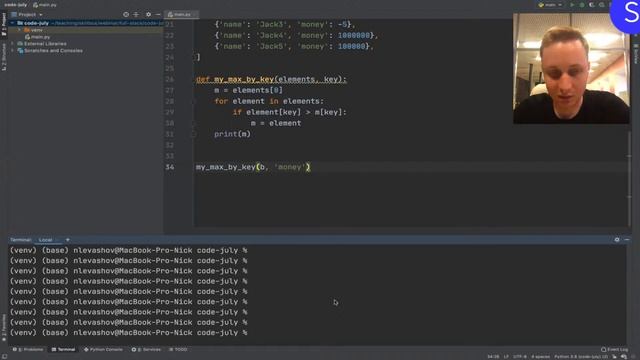Click fold marker beside line 31
This screenshot has width=640, height=360.
[194, 134]
